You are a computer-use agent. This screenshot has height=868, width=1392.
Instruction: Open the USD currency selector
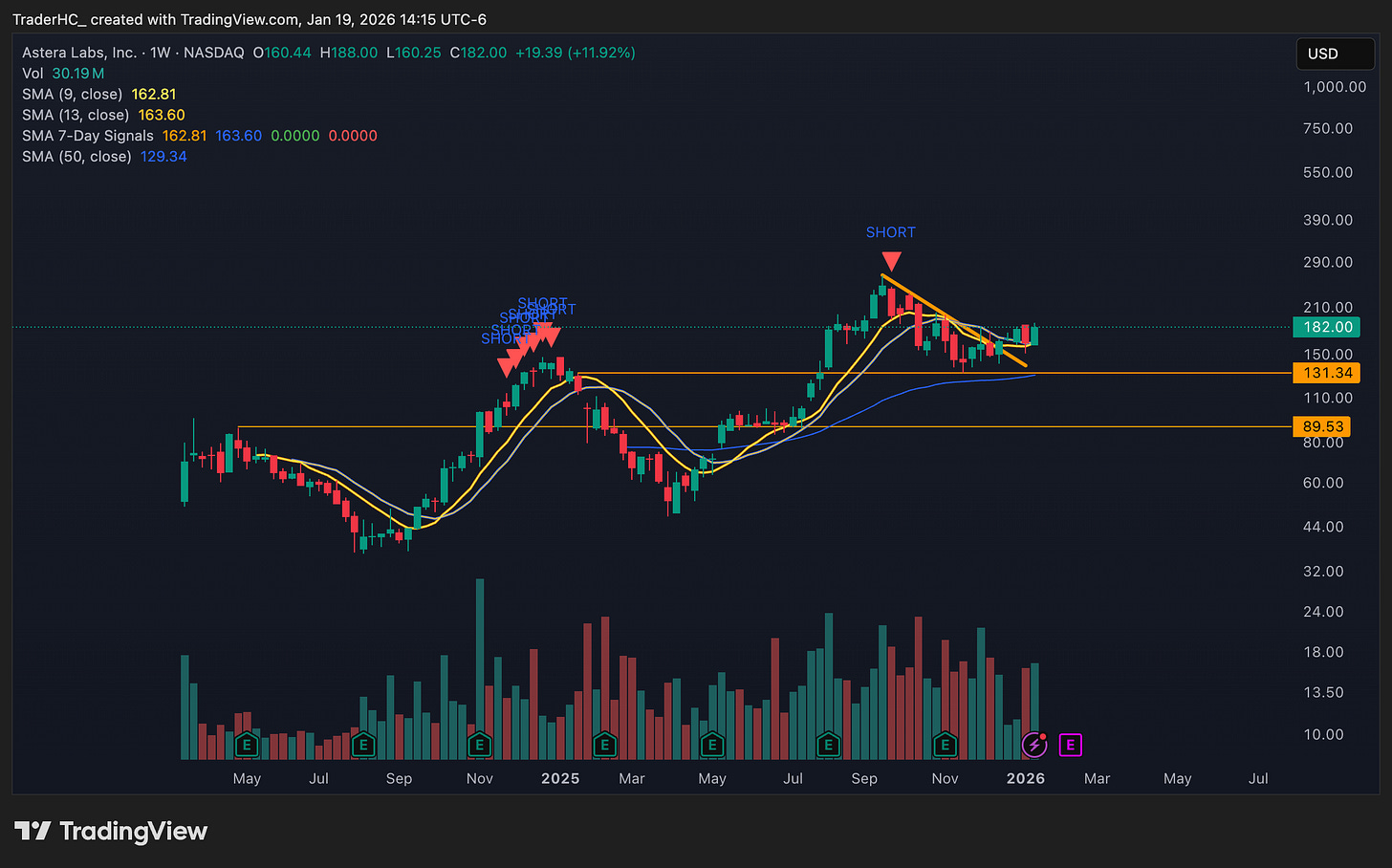(1335, 54)
